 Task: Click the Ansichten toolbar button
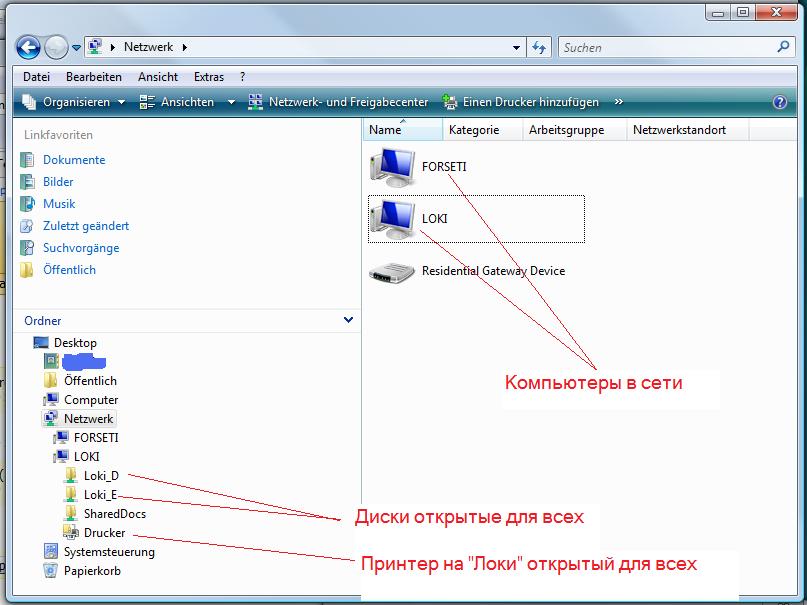coord(178,102)
